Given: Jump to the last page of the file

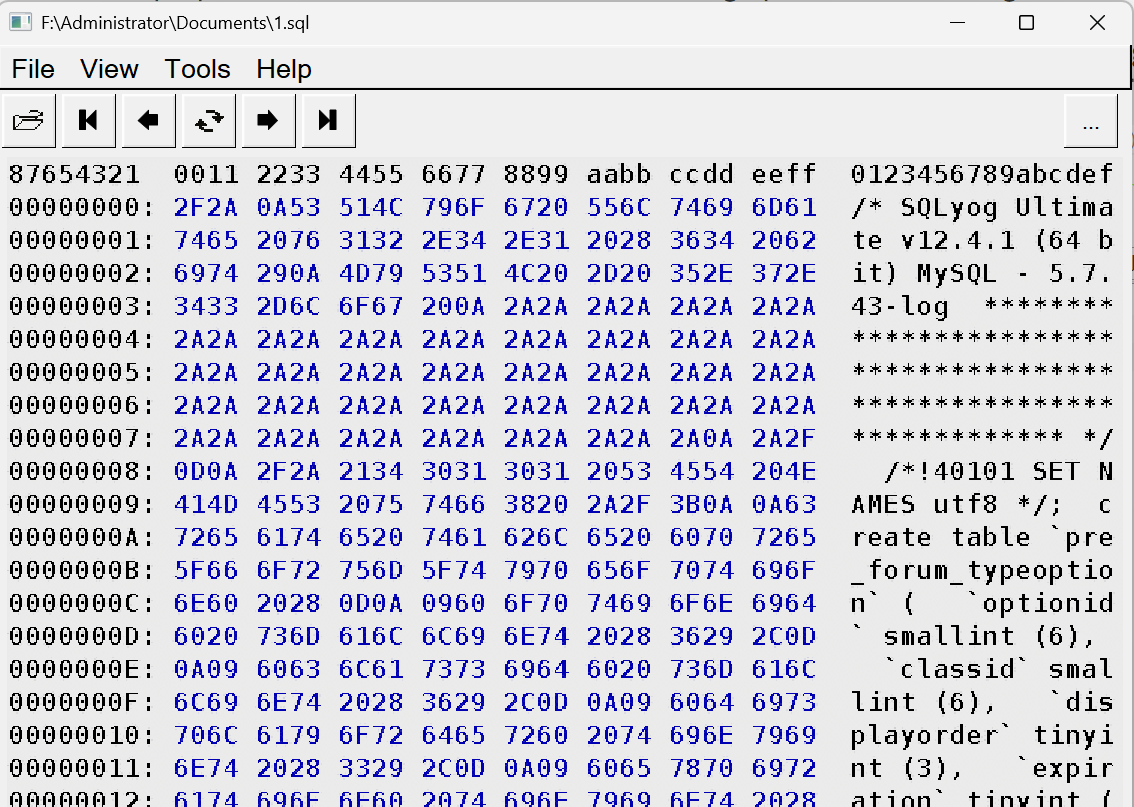Looking at the screenshot, I should [327, 120].
